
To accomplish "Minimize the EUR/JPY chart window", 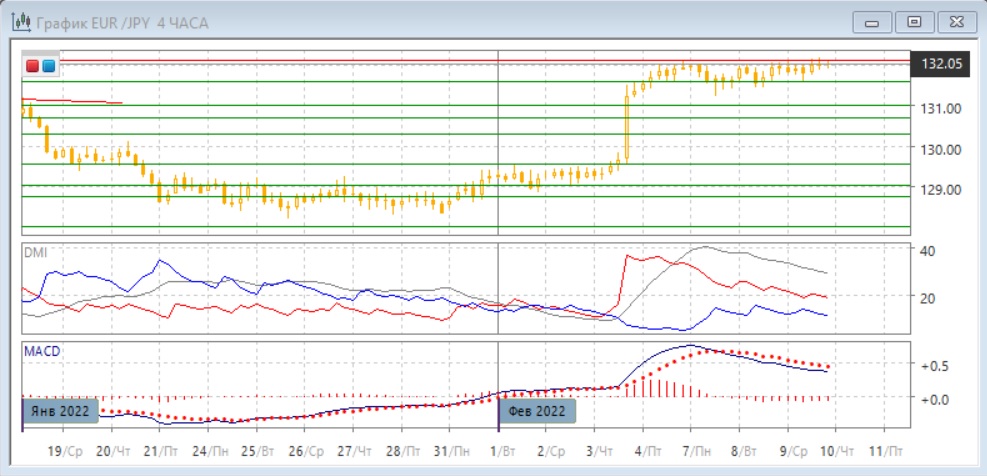I will point(871,22).
